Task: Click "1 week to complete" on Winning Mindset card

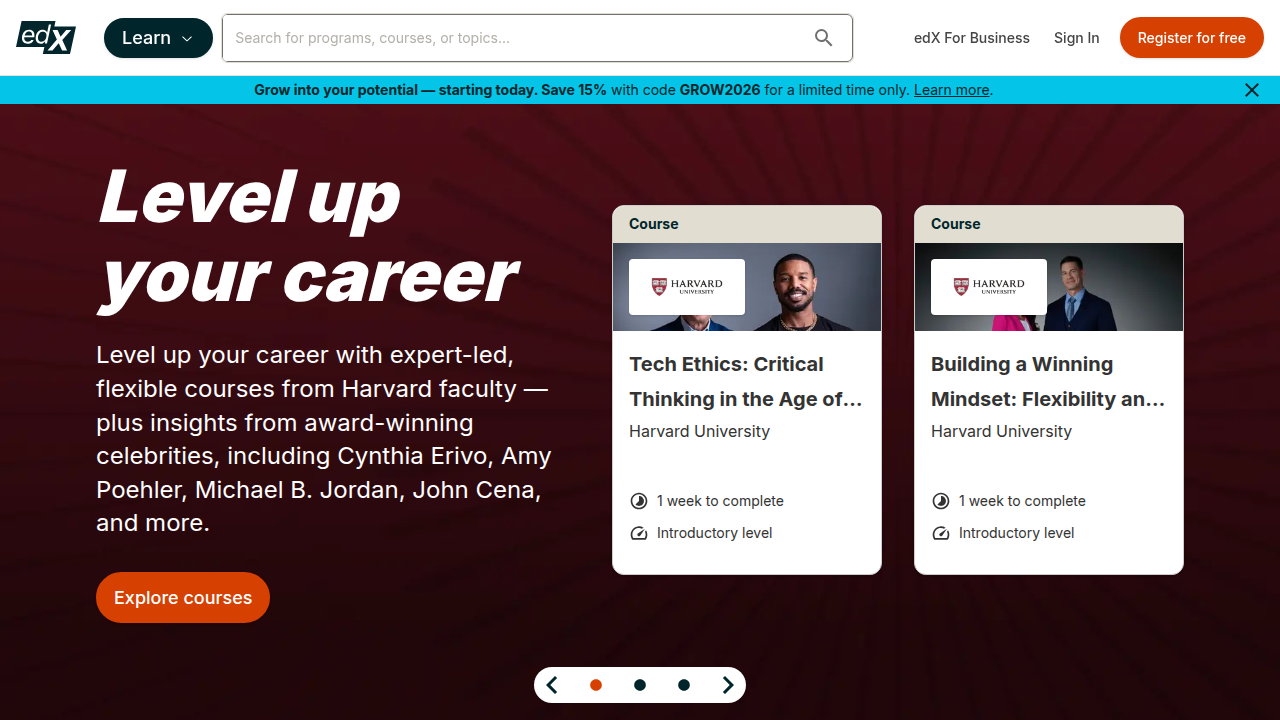Action: tap(1022, 501)
